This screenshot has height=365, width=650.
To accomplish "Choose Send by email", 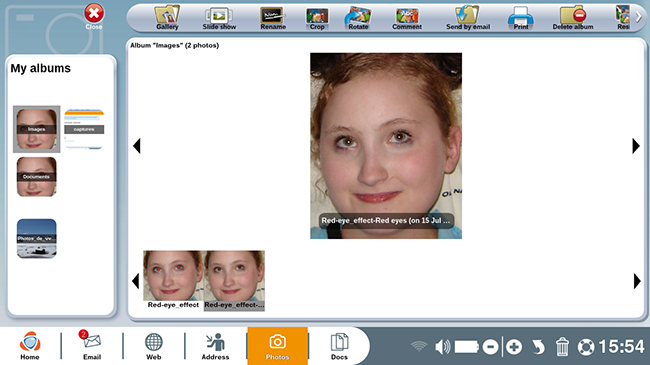I will (468, 18).
